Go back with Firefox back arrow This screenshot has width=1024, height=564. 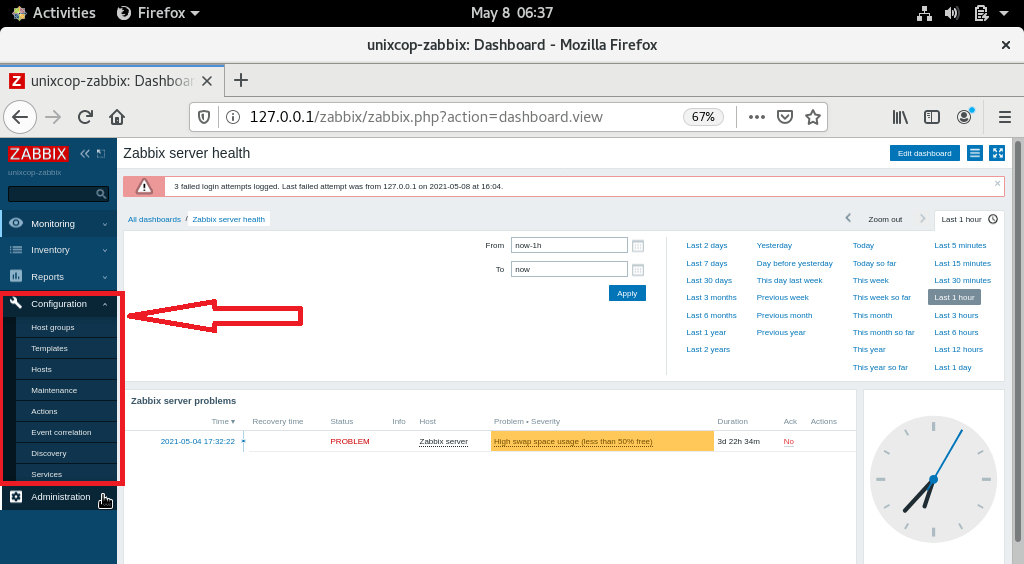[x=20, y=117]
